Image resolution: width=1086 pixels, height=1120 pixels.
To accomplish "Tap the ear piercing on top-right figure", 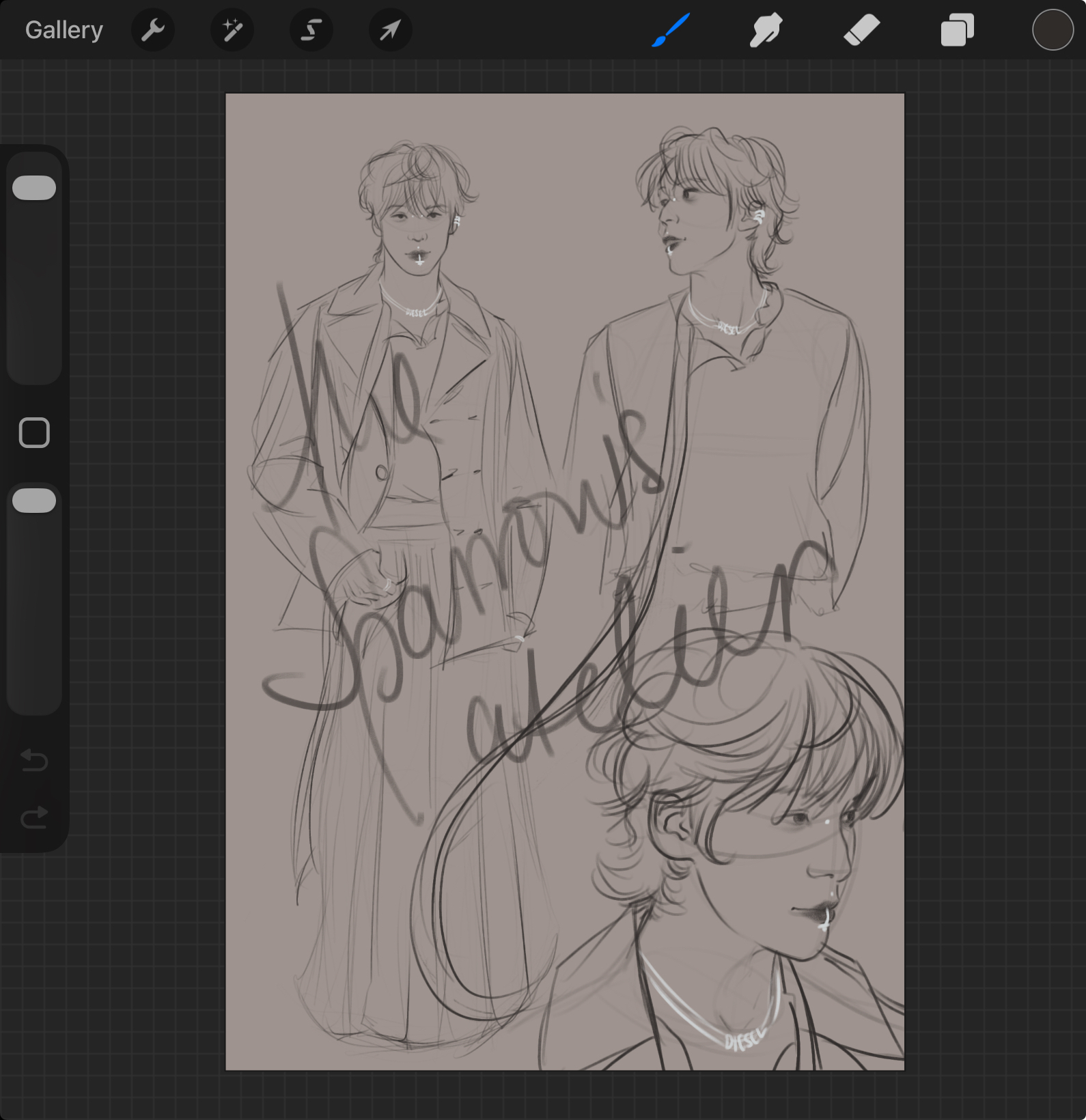I will click(x=757, y=217).
